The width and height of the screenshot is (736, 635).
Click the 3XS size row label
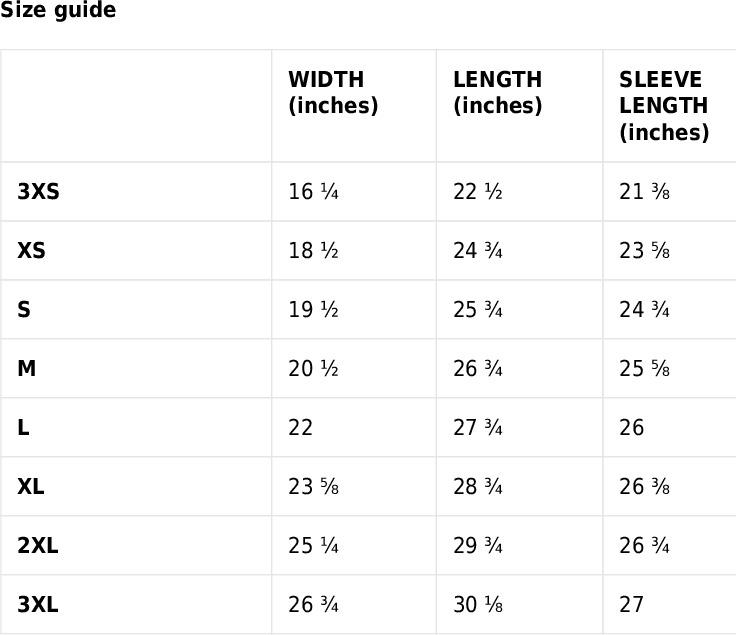pos(38,191)
